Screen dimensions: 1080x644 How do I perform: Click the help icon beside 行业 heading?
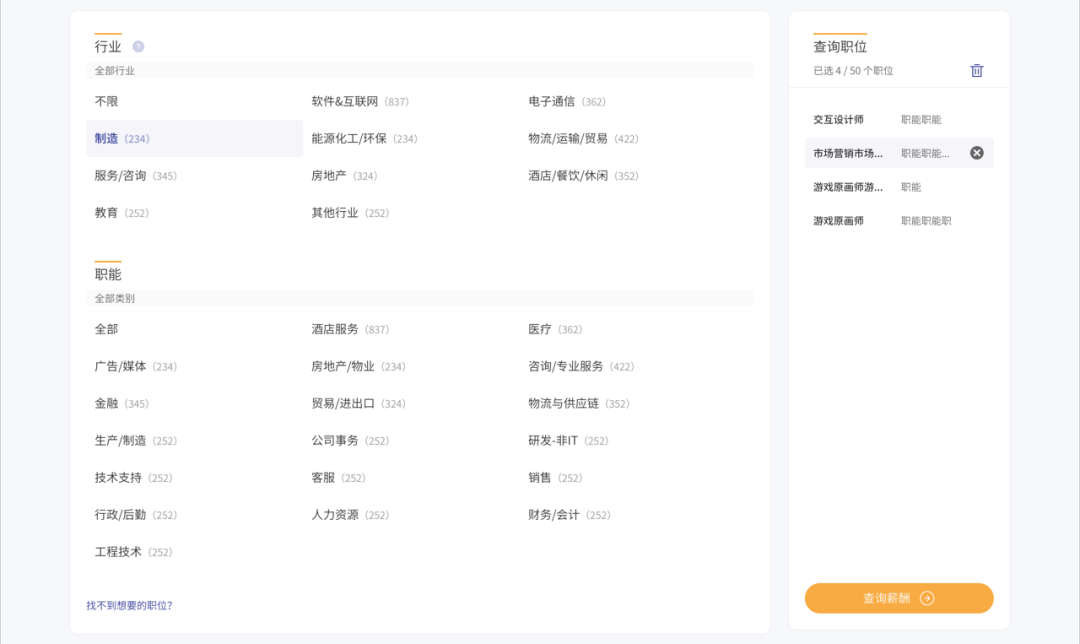tap(138, 46)
